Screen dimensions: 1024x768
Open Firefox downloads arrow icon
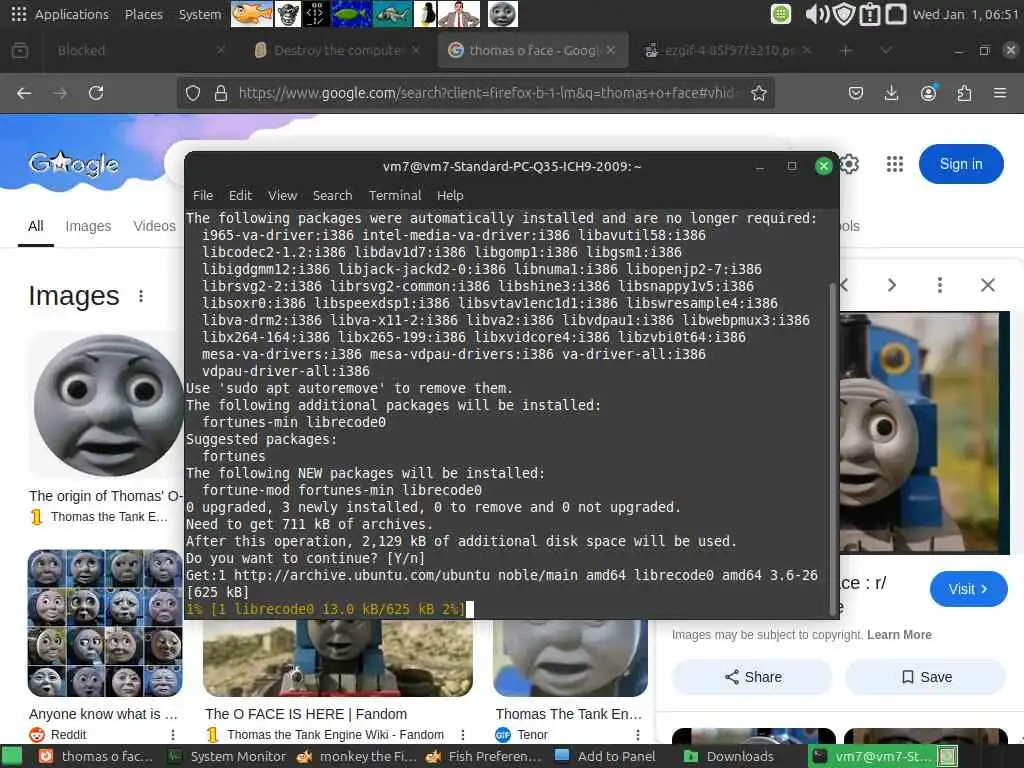pos(891,93)
